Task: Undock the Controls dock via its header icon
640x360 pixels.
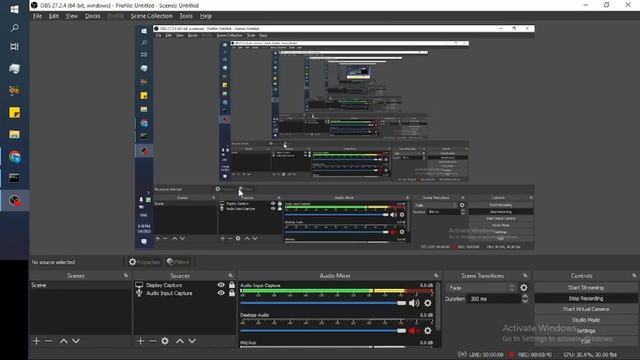Action: (634, 276)
